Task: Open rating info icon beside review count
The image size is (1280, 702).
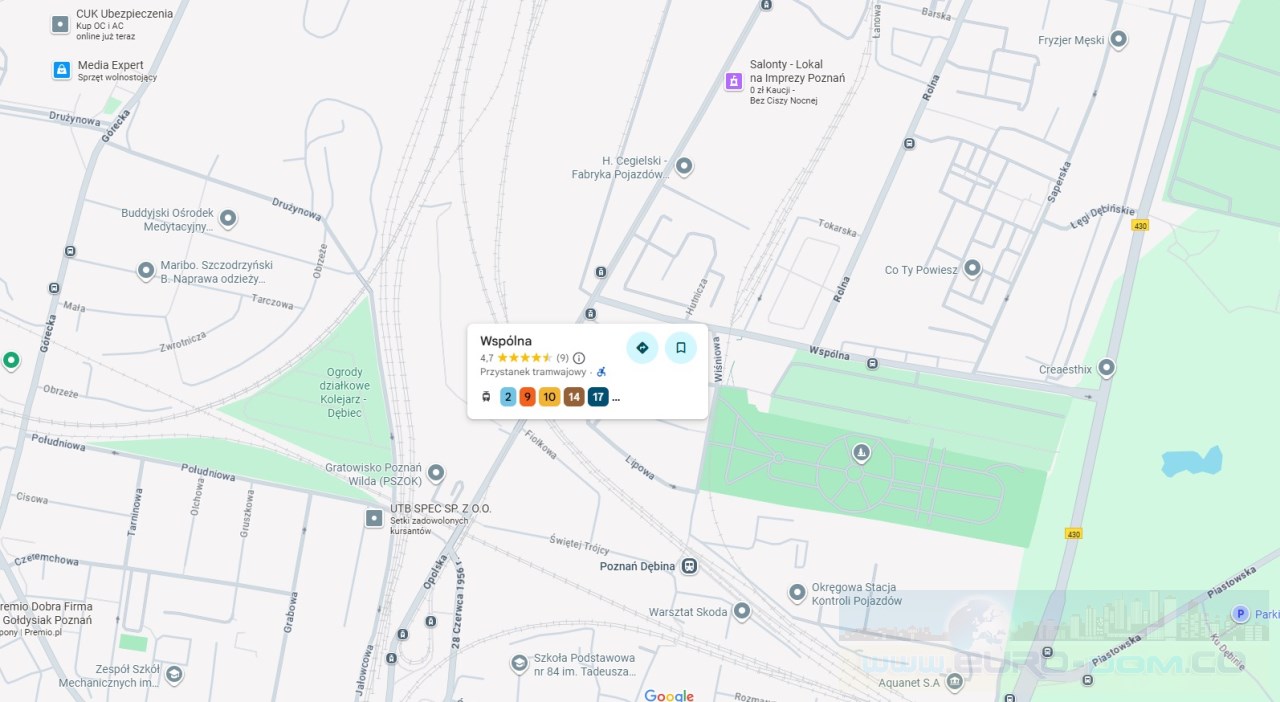Action: (x=579, y=358)
